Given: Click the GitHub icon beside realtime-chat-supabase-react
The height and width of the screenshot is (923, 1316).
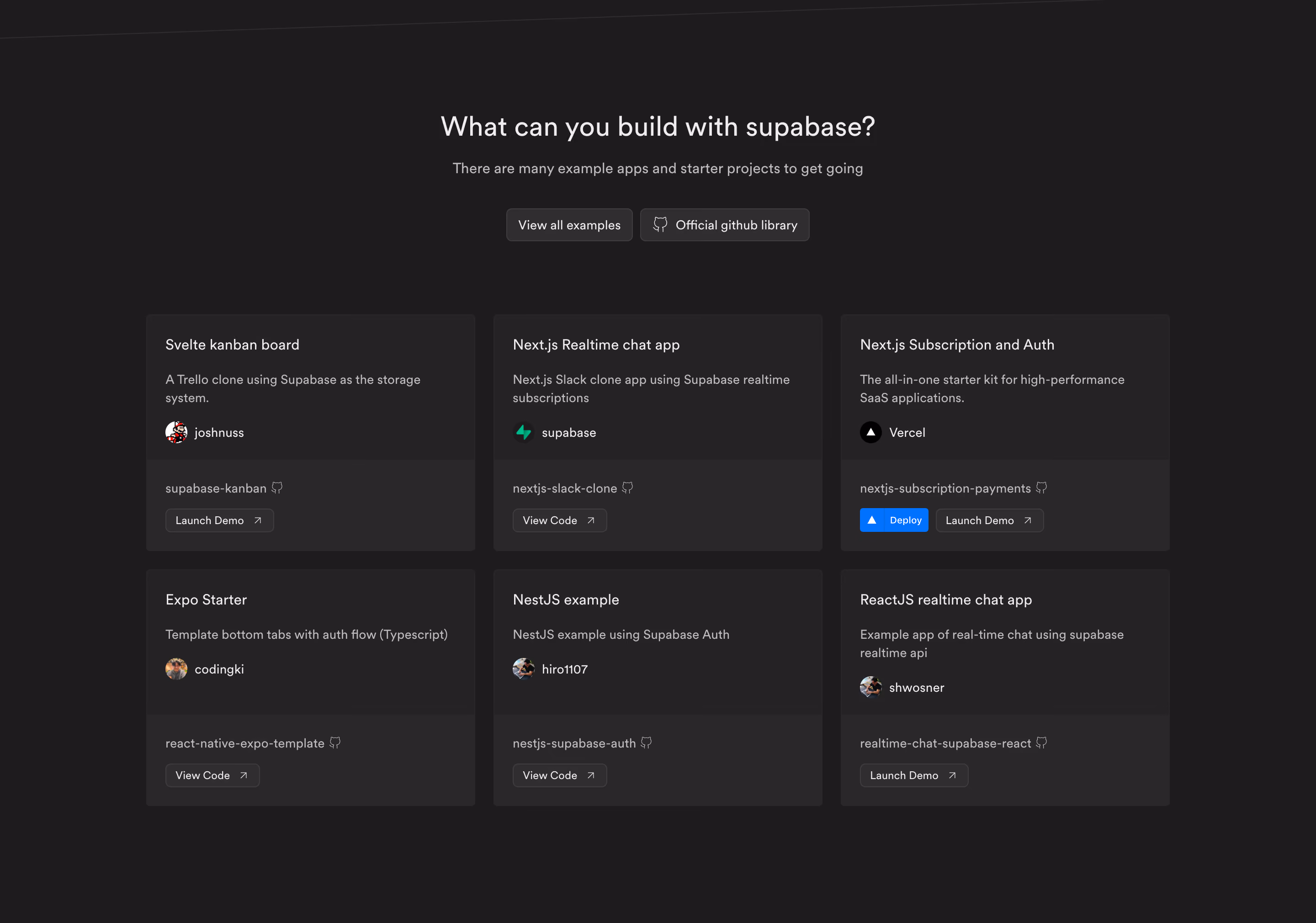Looking at the screenshot, I should 1041,743.
